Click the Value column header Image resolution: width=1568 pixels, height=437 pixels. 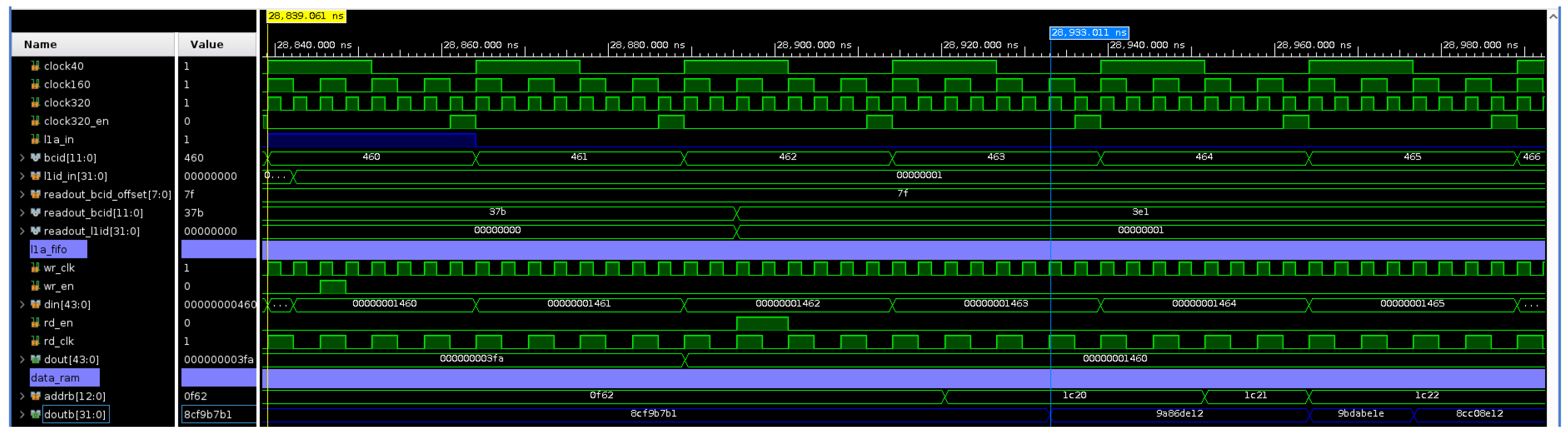pos(207,44)
